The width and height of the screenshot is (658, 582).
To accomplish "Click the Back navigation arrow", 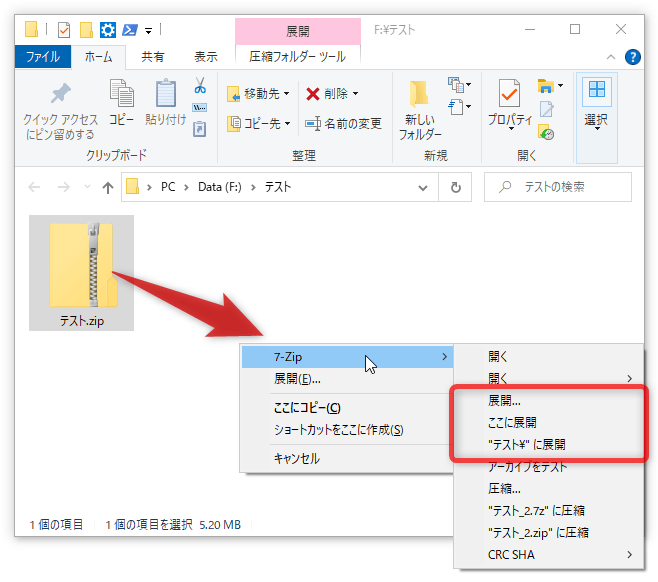I will point(34,187).
